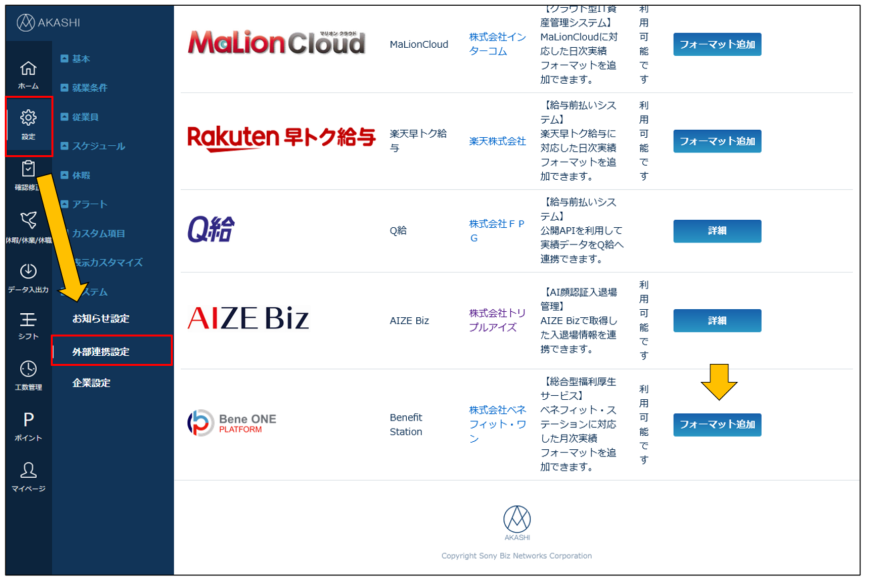Click 詳細 button for Q給
Image resolution: width=870 pixels, height=581 pixels.
(x=717, y=231)
